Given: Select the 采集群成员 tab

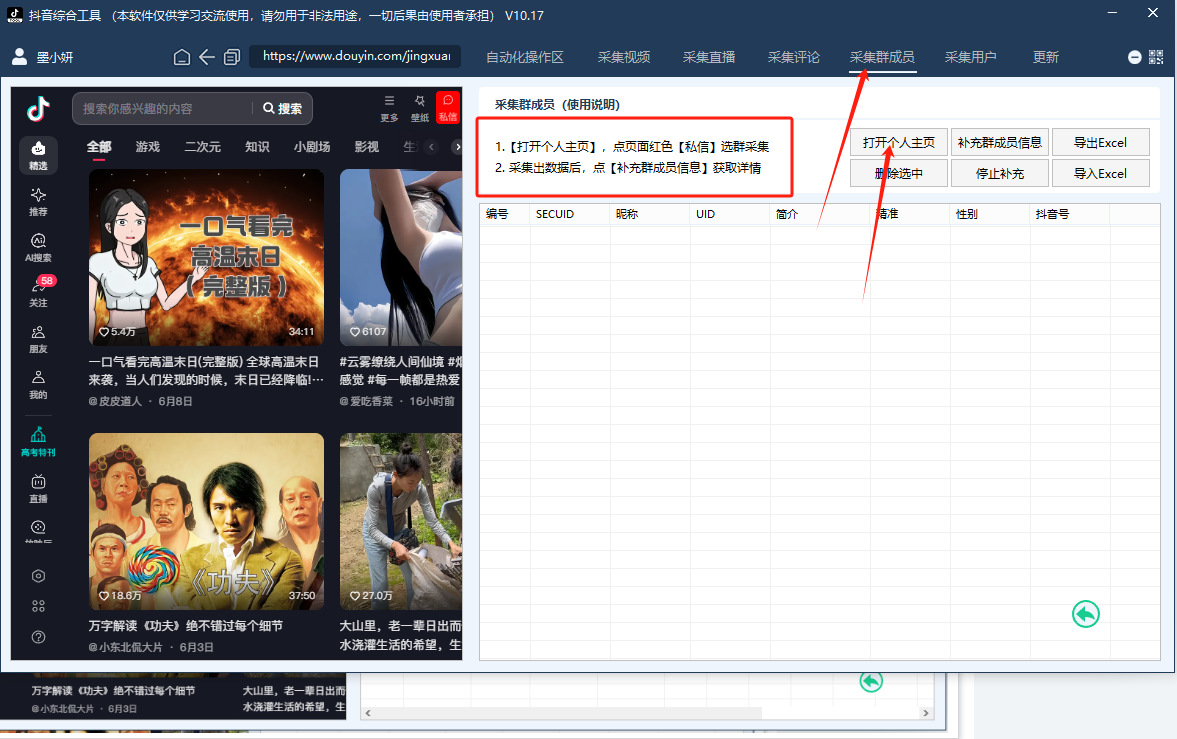Looking at the screenshot, I should point(882,57).
